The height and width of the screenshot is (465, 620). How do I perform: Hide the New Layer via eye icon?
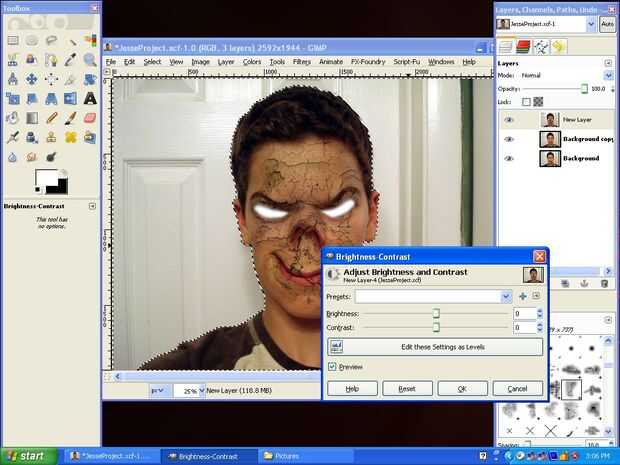(509, 119)
